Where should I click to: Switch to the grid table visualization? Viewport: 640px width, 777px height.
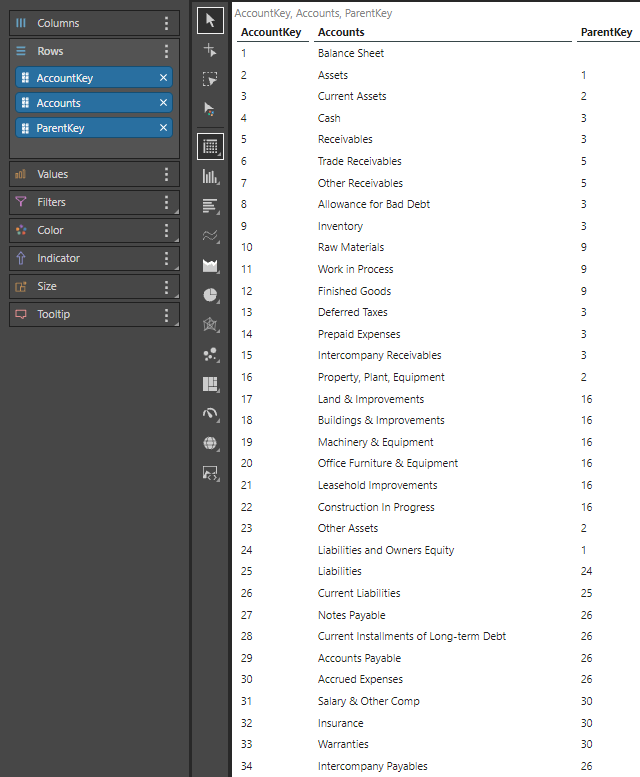coord(210,147)
